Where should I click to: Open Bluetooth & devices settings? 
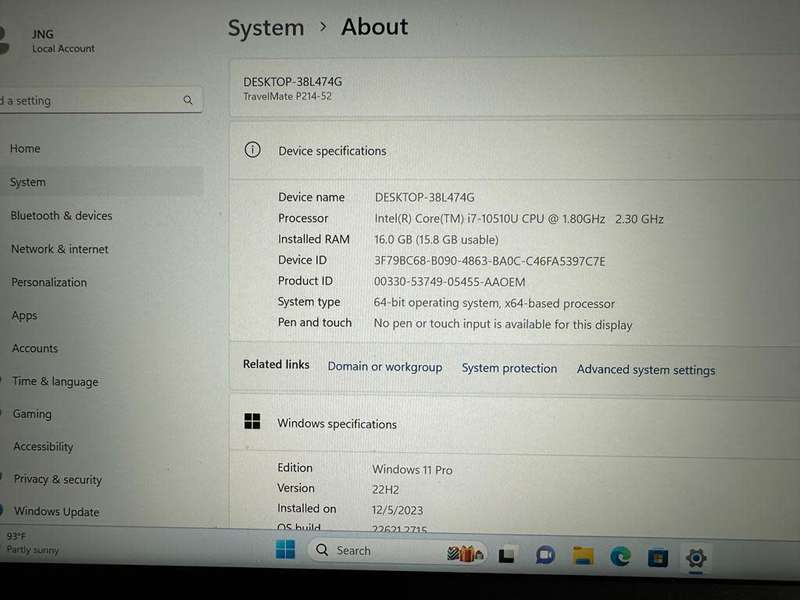[61, 216]
